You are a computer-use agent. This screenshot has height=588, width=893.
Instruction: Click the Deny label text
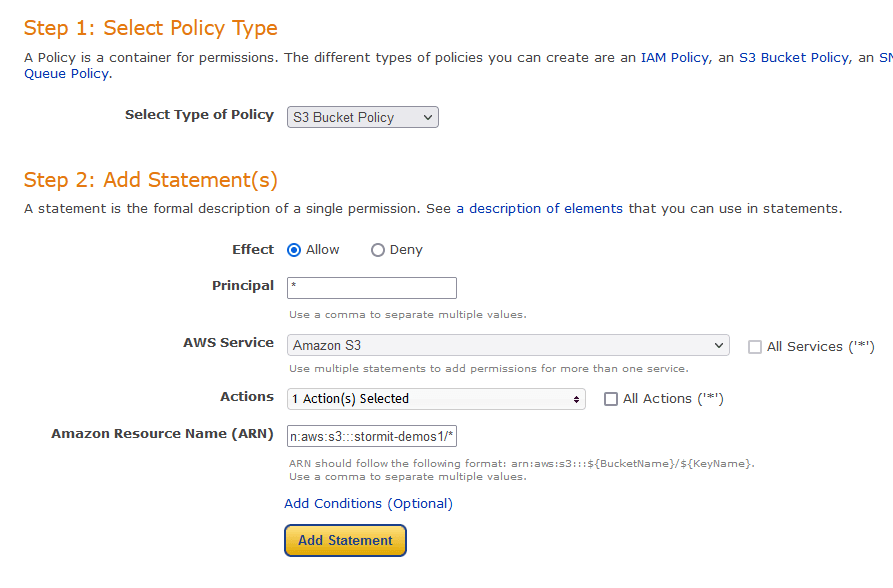(x=406, y=250)
